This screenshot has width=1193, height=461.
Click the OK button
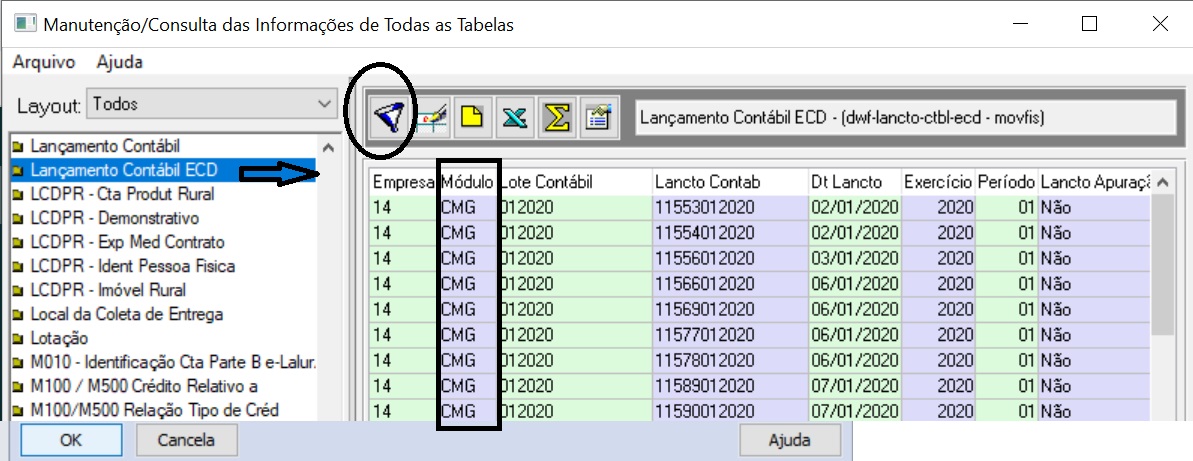(71, 440)
